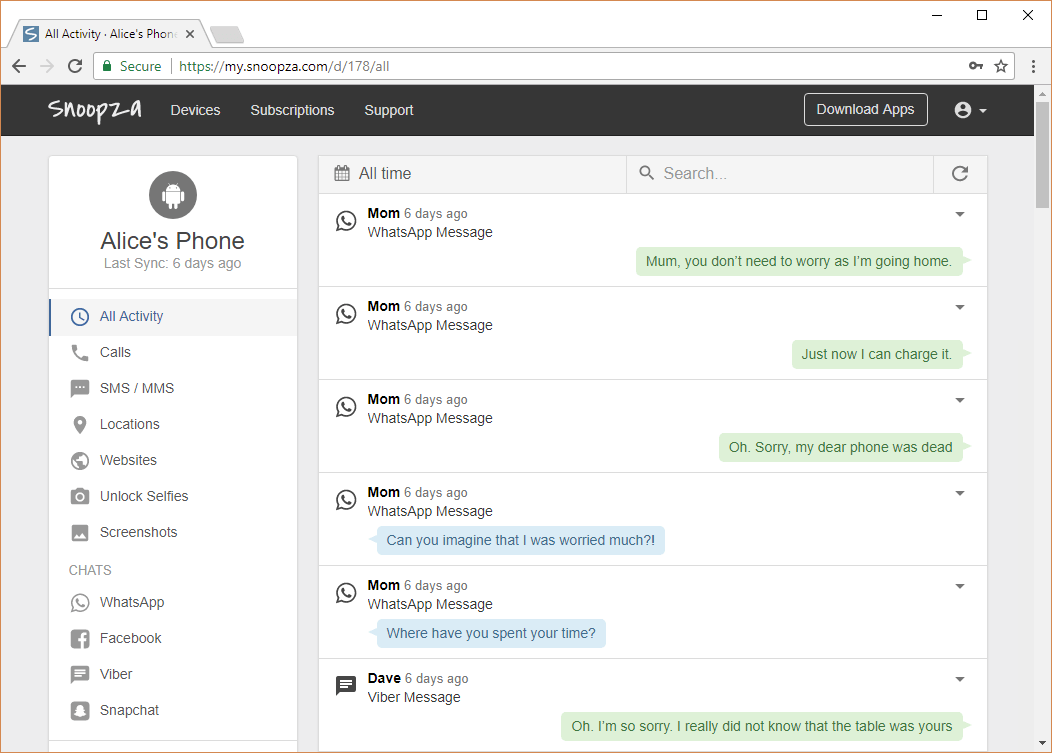
Task: Select SMS / MMS in sidebar
Action: 173,389
